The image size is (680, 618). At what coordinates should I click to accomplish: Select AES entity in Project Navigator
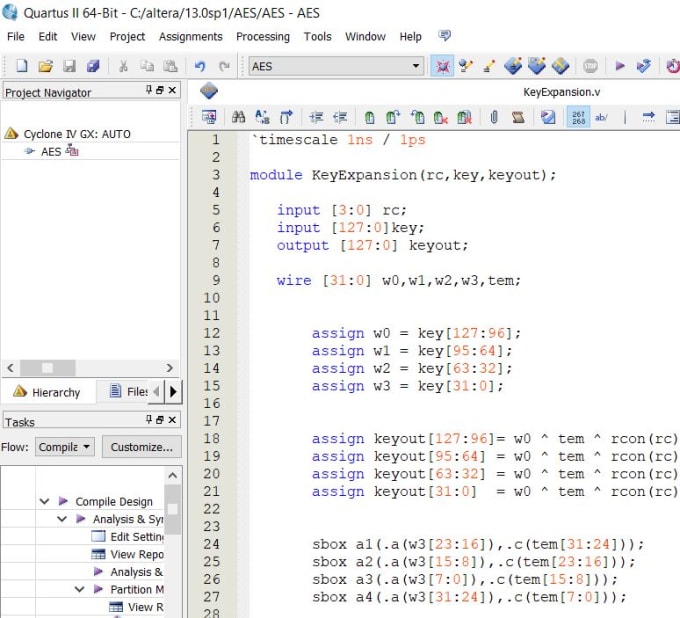click(x=50, y=152)
